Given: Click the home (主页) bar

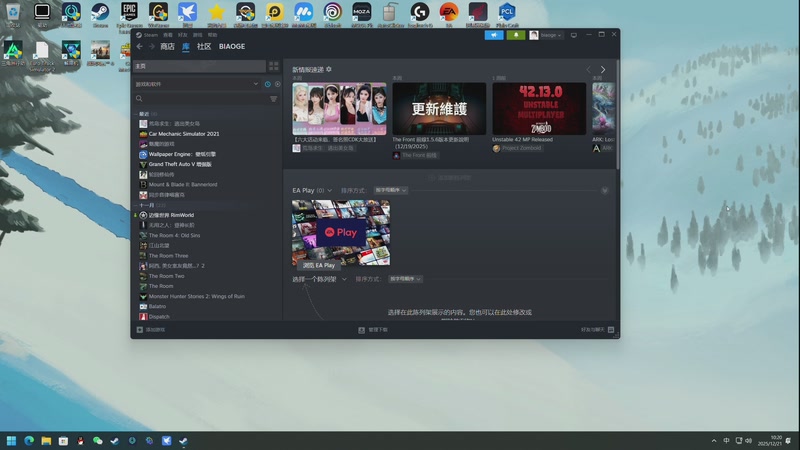Looking at the screenshot, I should pyautogui.click(x=199, y=66).
